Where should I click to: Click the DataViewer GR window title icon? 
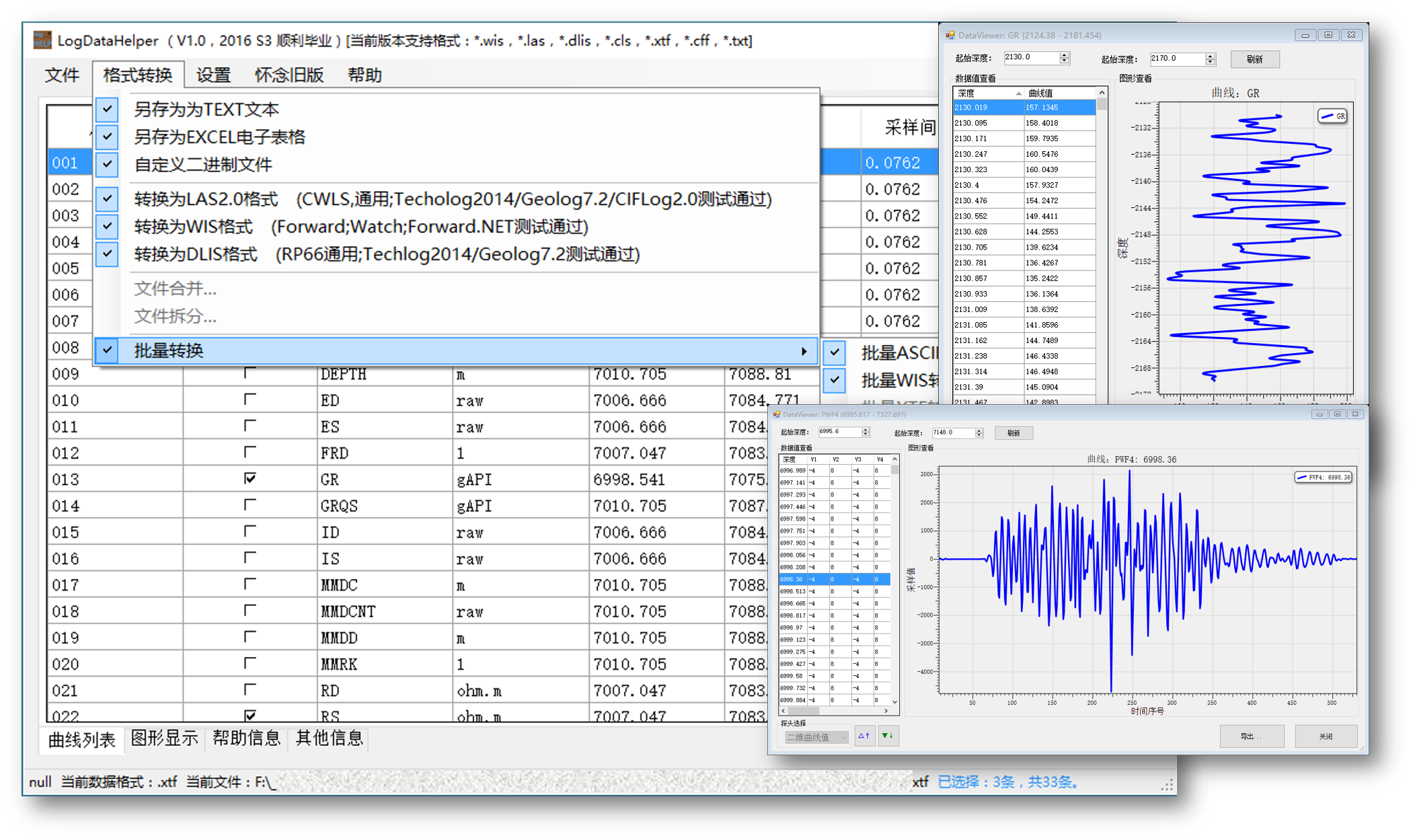(x=950, y=35)
